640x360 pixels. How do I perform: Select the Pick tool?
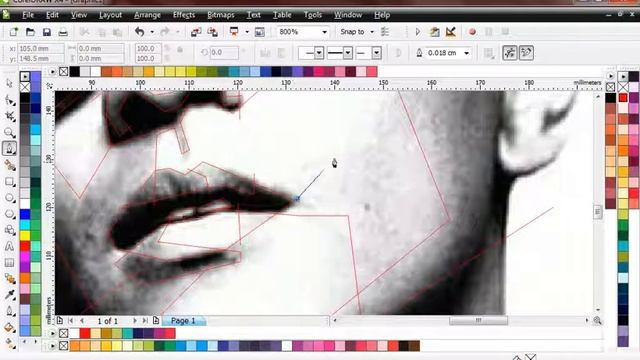9,84
